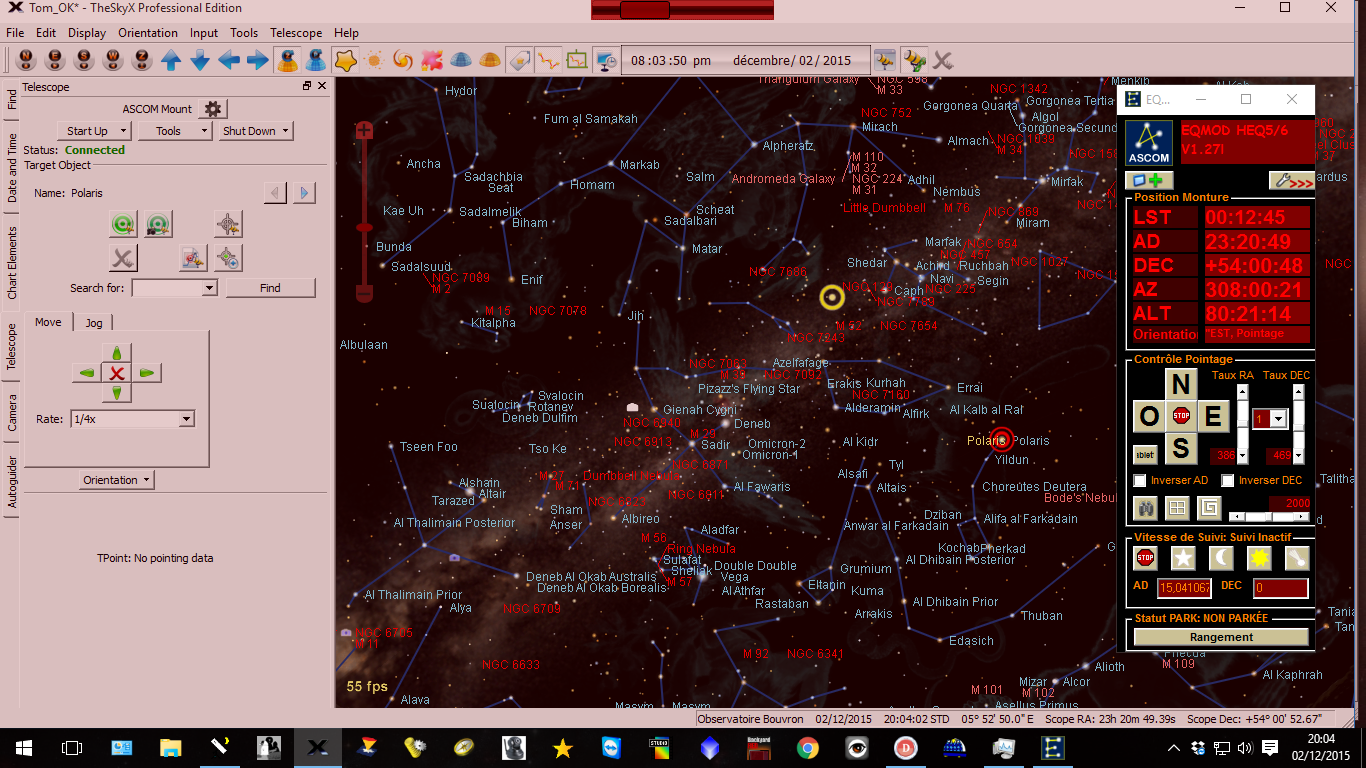Viewport: 1366px width, 768px height.
Task: Click the EQMOD wrench setup icon
Action: click(x=1291, y=181)
